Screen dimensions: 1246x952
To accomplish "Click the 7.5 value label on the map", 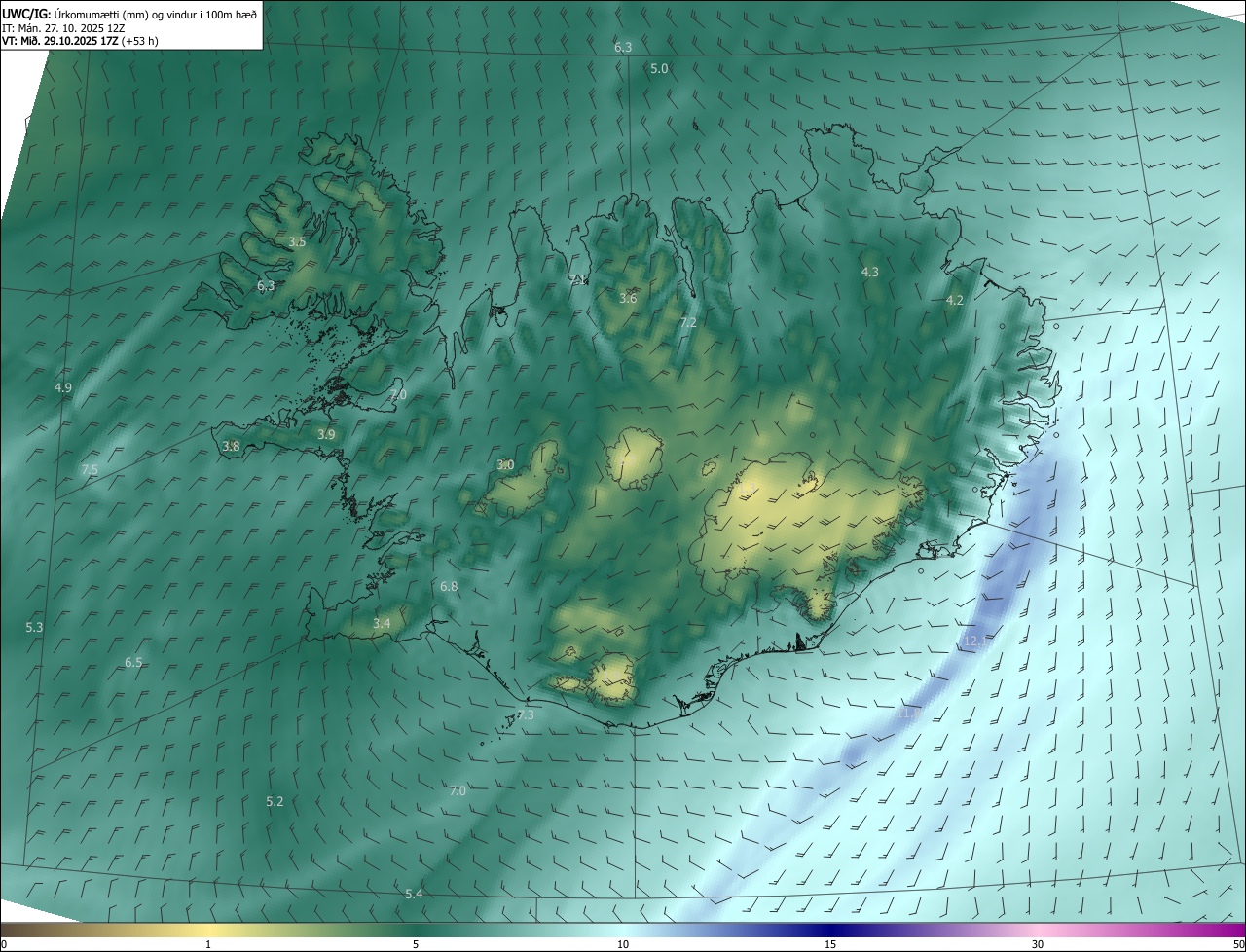I will [x=90, y=469].
